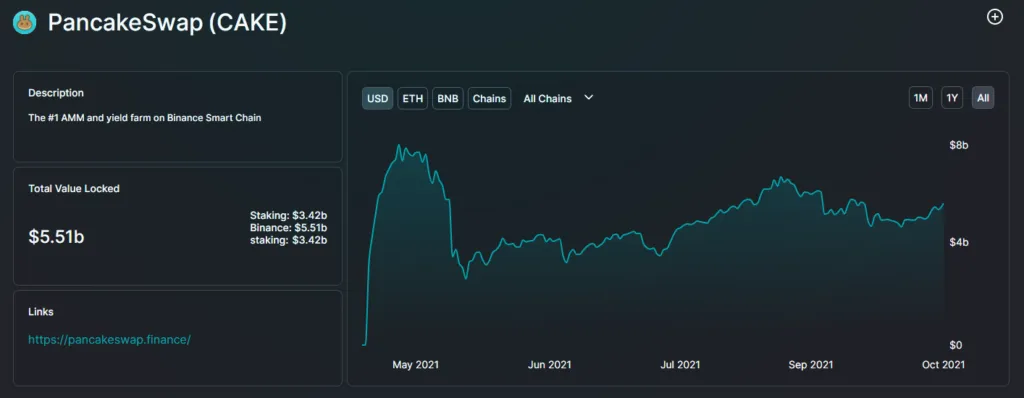Image resolution: width=1024 pixels, height=398 pixels.
Task: Click the chart peak near May 2021
Action: pyautogui.click(x=399, y=146)
